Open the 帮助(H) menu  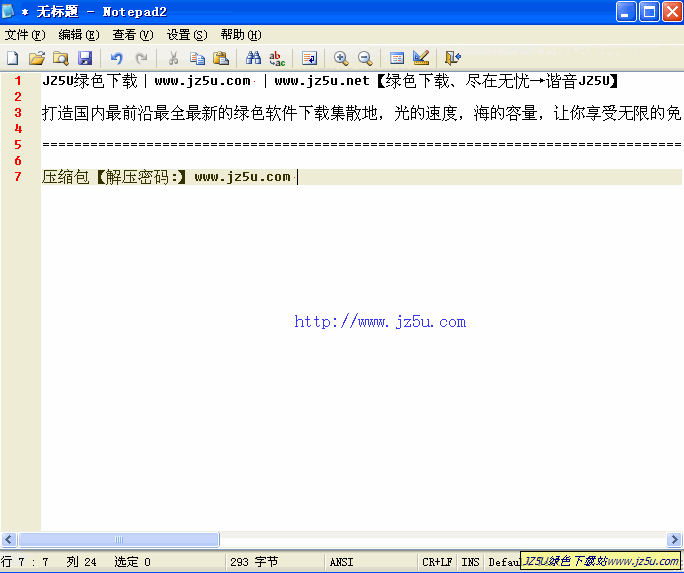point(241,35)
